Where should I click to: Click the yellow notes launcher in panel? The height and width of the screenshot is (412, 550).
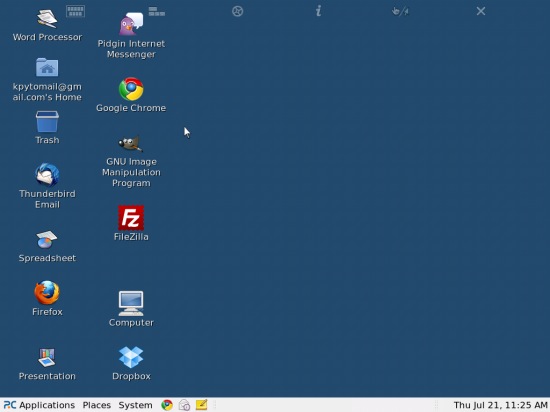tap(201, 405)
